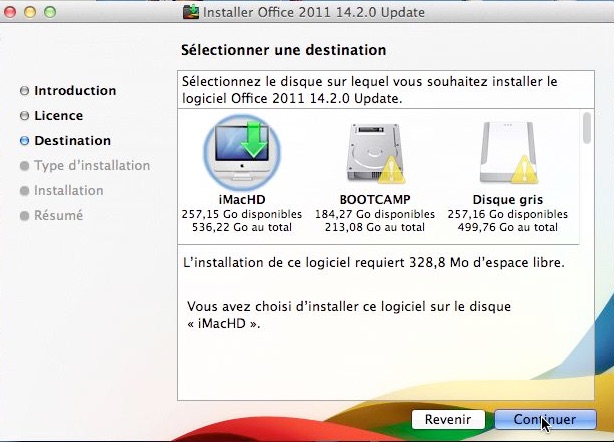Click the BOOTCAMP disk name label

(375, 200)
